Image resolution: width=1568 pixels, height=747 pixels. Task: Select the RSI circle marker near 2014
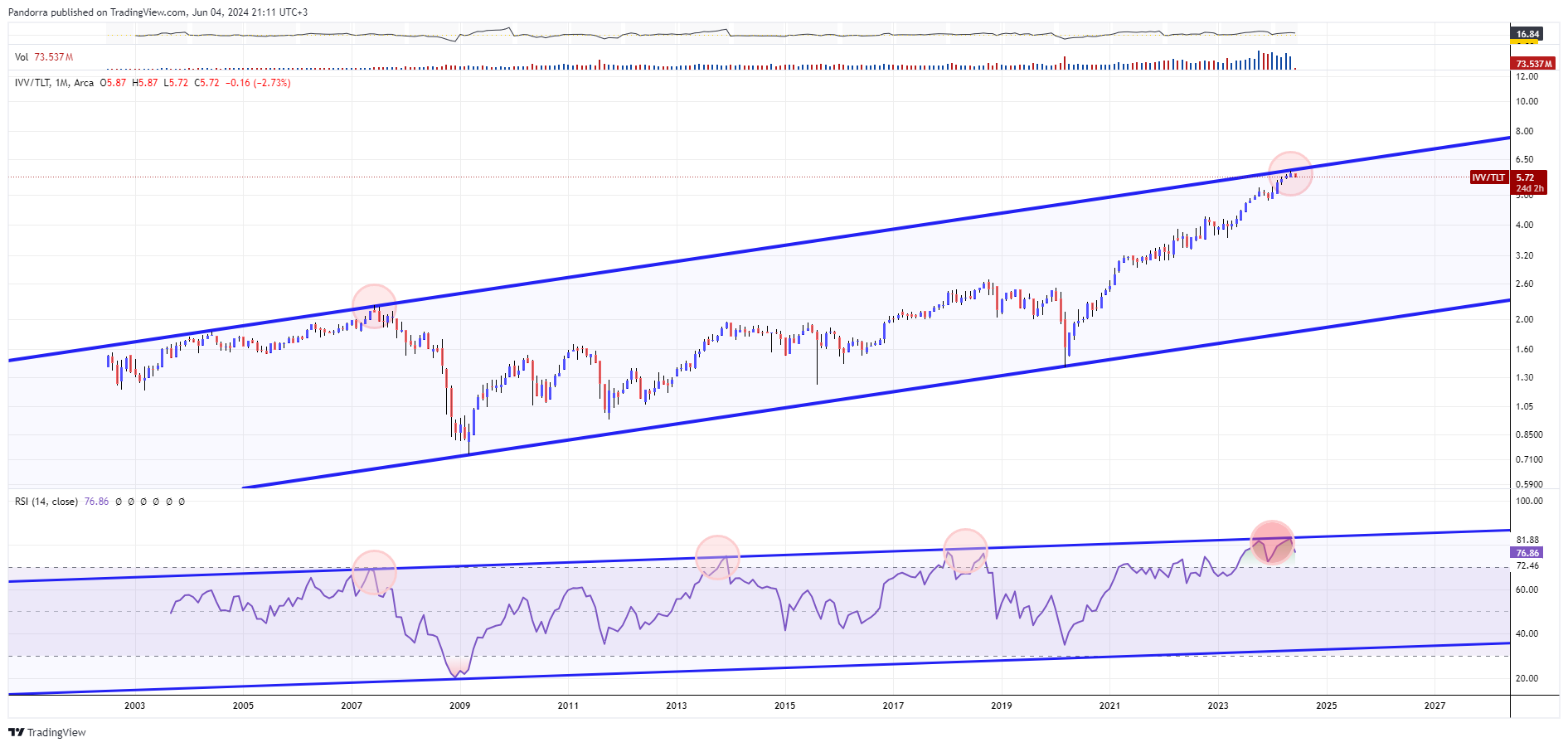717,557
